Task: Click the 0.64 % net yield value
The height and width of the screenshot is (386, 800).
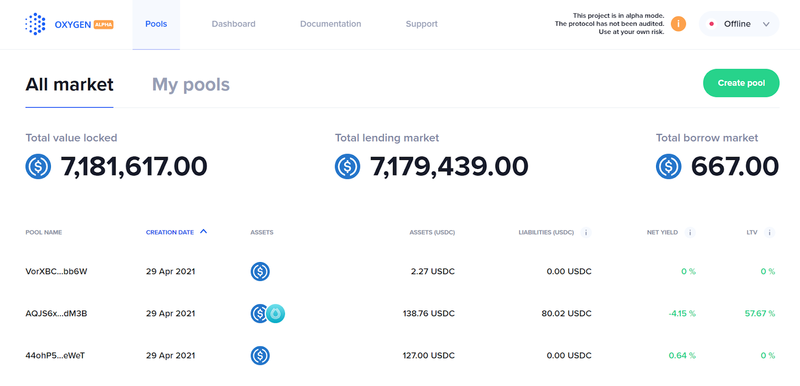Action: point(682,355)
